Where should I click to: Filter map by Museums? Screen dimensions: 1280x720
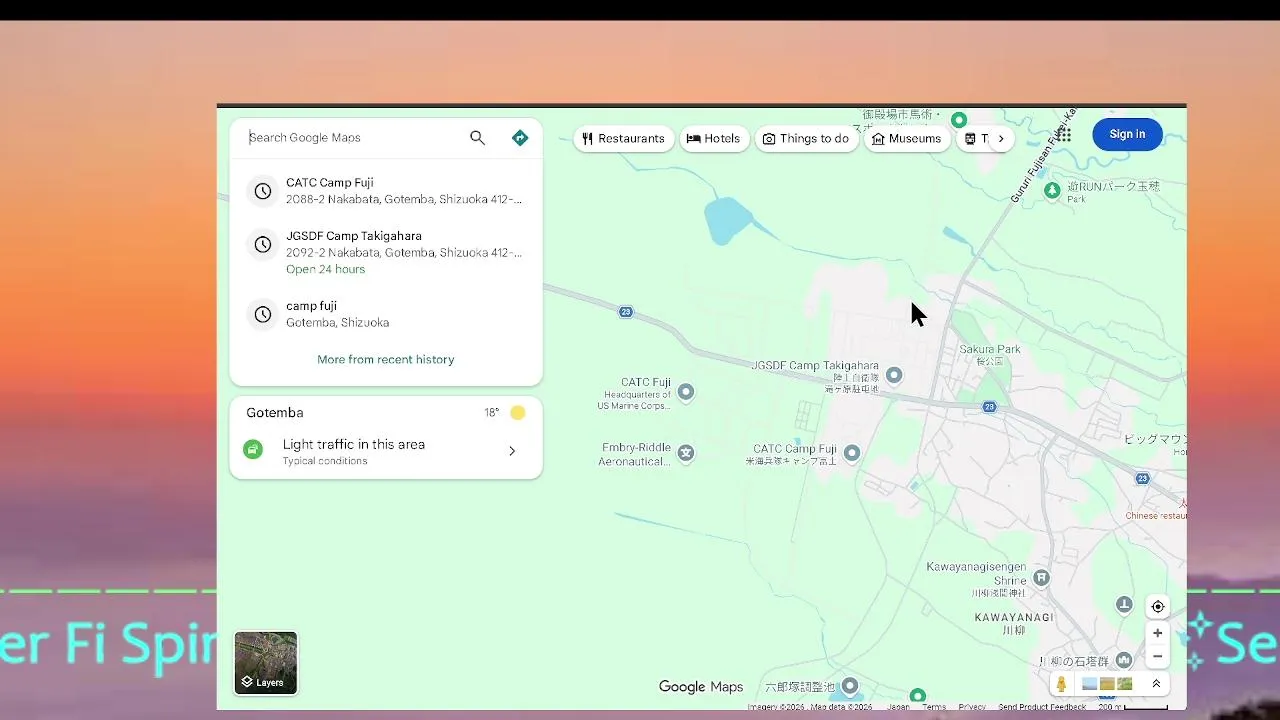[907, 139]
